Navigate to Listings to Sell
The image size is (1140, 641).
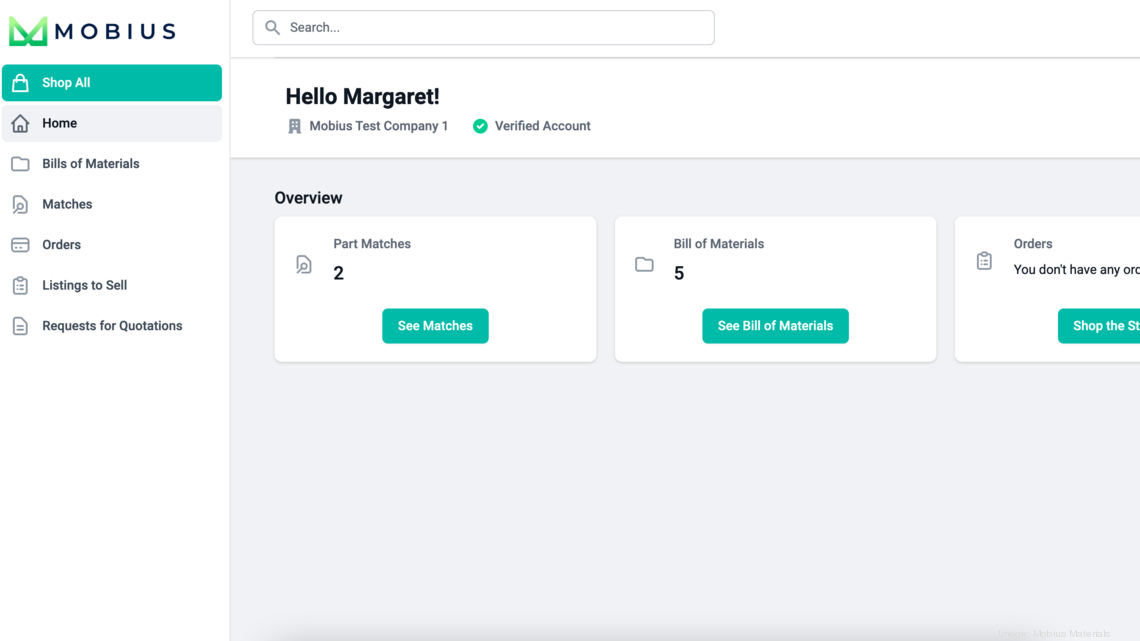(x=84, y=285)
